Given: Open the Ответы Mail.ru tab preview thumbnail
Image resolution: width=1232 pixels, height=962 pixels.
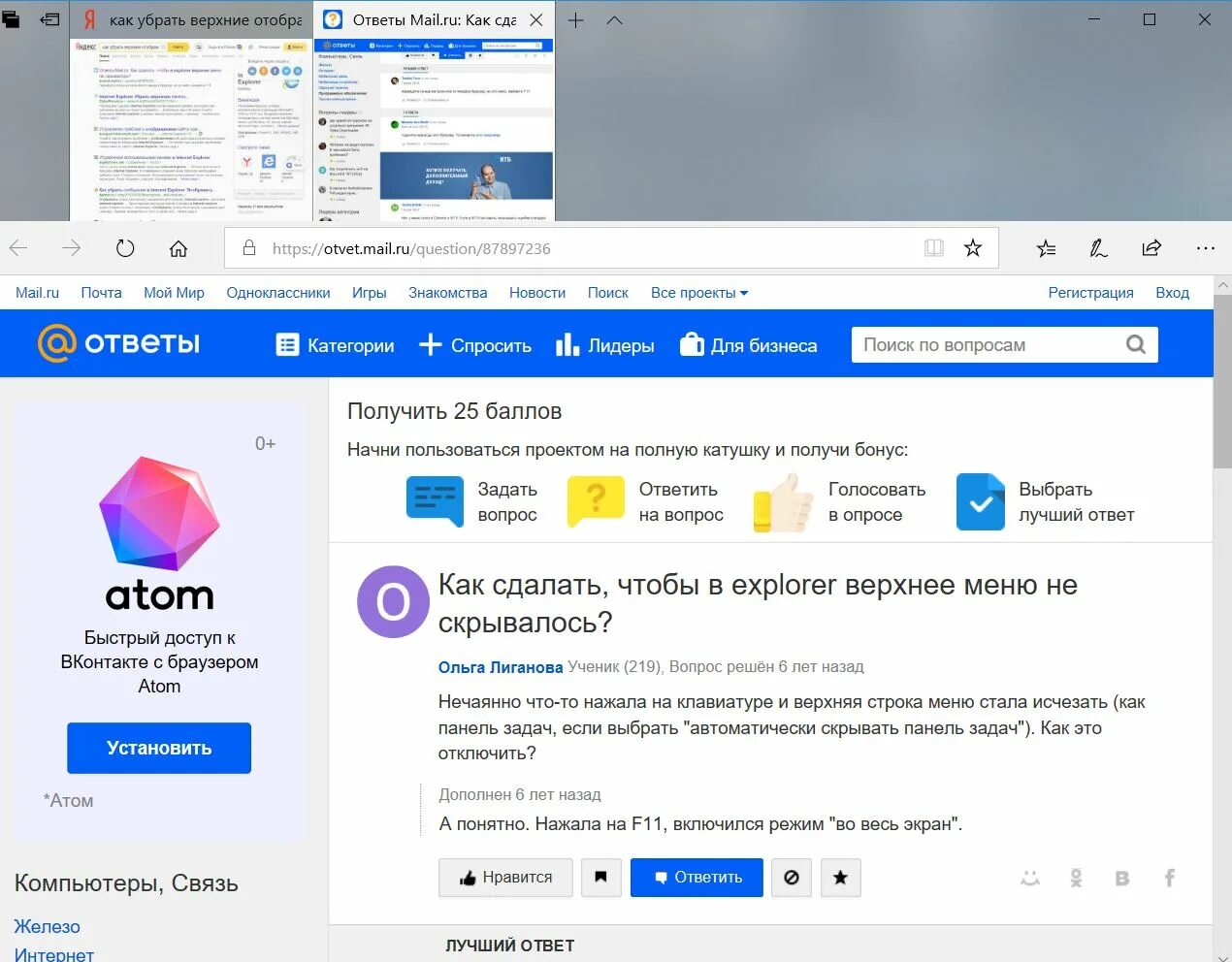Looking at the screenshot, I should click(434, 129).
